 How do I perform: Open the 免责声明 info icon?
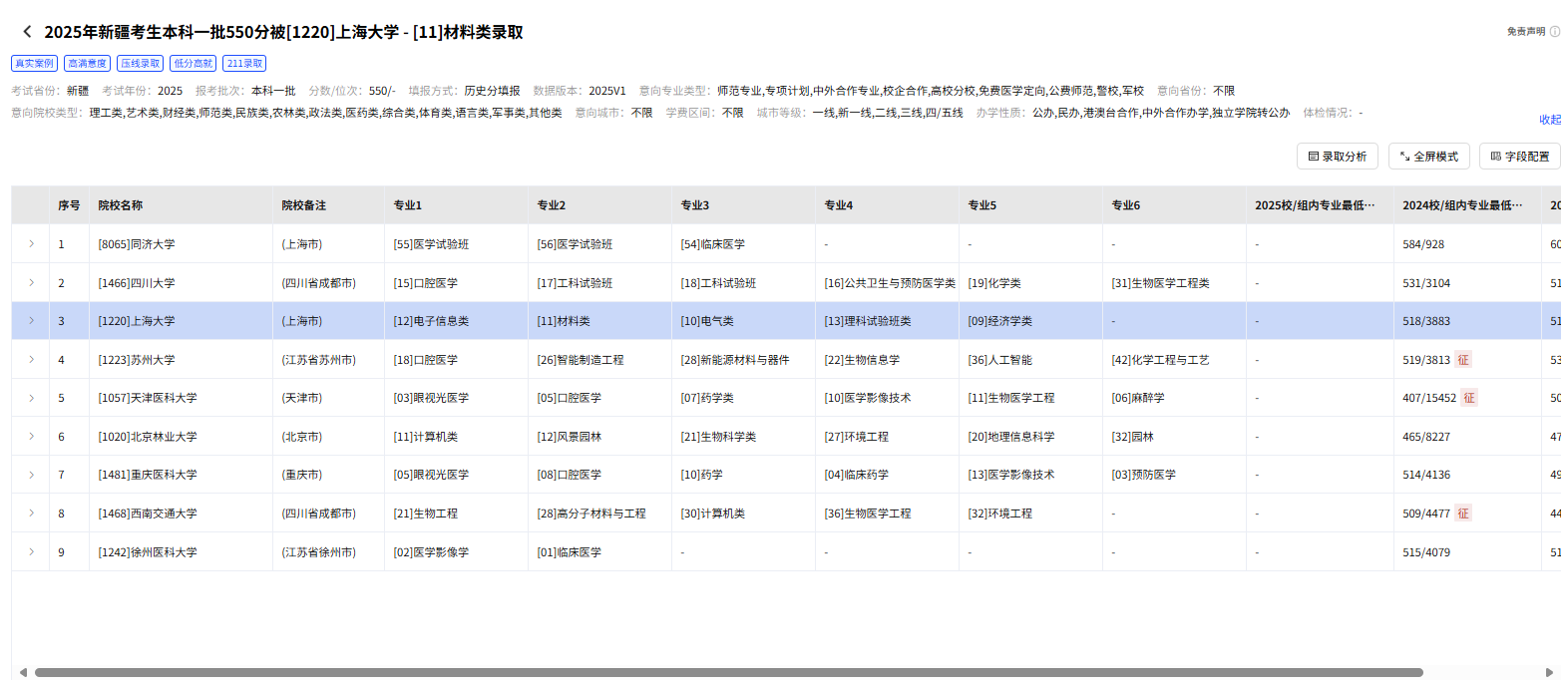coord(1555,32)
